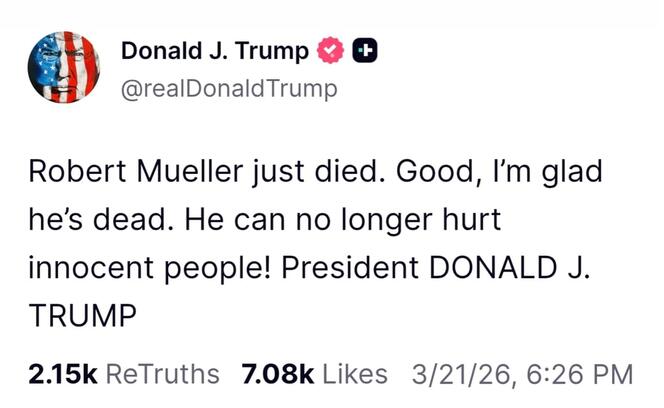Open the Donald J. Trump display name
The width and height of the screenshot is (664, 408).
click(214, 50)
